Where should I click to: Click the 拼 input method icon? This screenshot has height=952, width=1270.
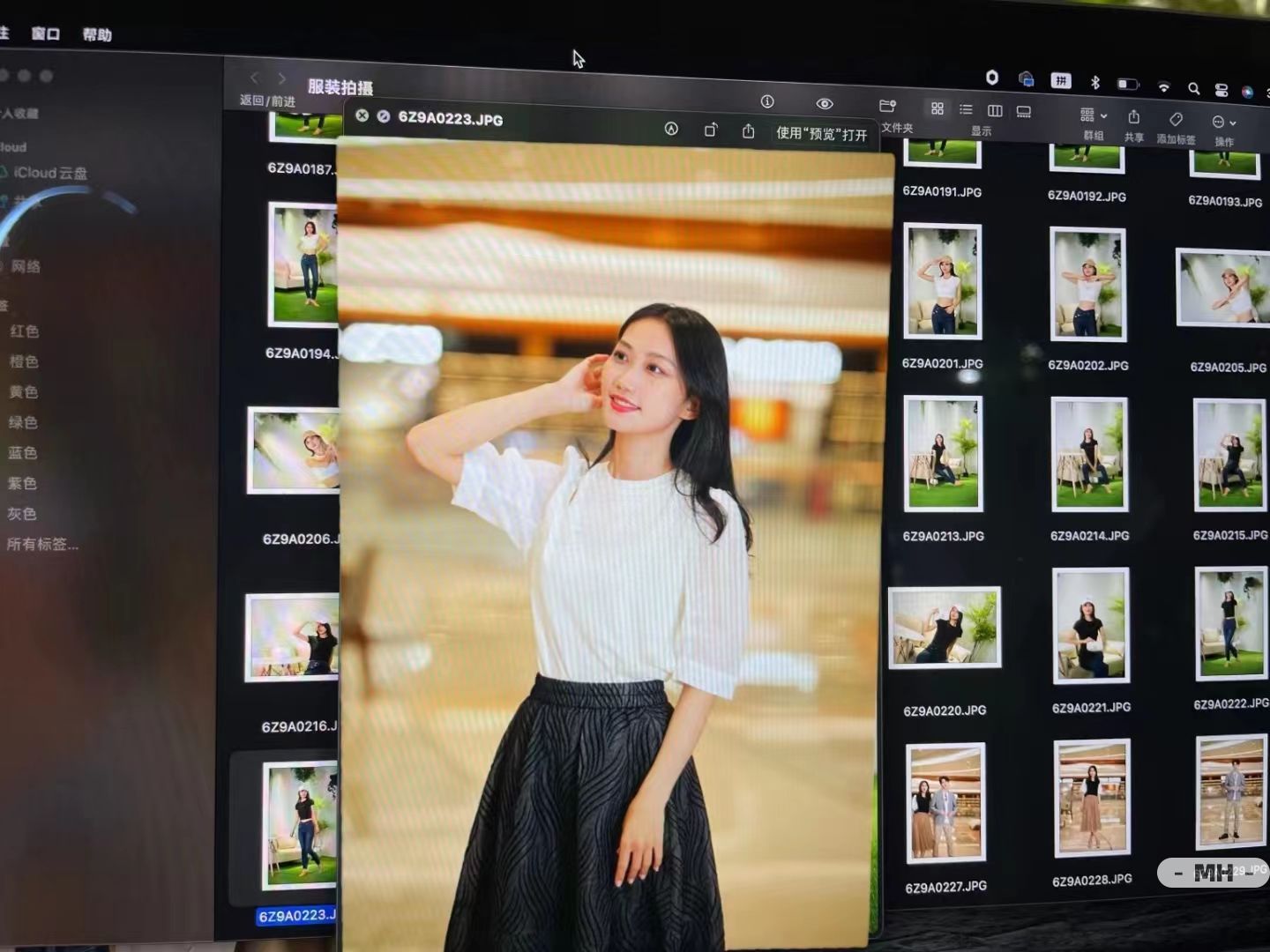pyautogui.click(x=1061, y=81)
